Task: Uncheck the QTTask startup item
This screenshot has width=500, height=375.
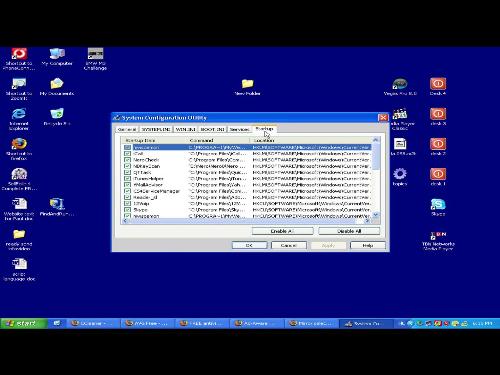Action: pos(127,172)
